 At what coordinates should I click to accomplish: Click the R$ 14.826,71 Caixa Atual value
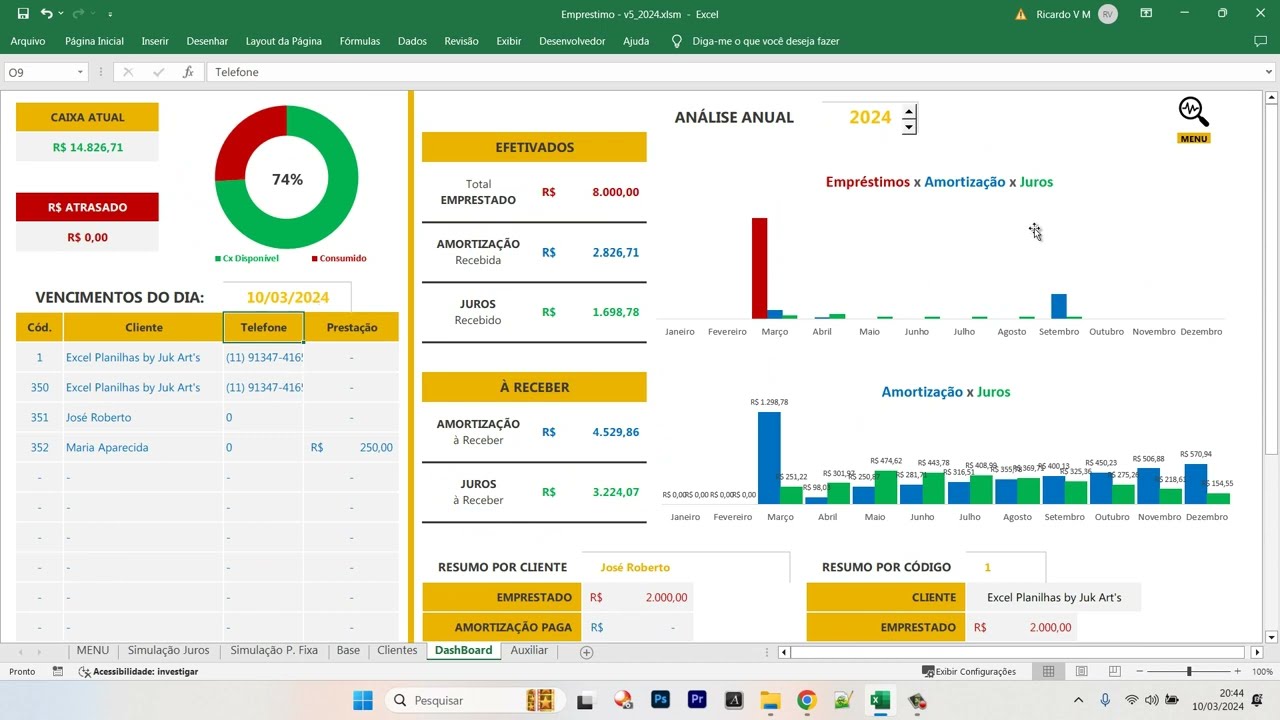[x=87, y=147]
